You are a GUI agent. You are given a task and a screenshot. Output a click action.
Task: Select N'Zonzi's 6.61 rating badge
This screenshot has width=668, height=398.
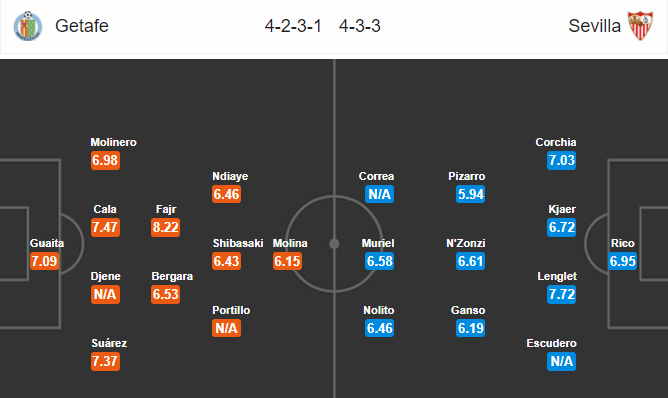470,261
